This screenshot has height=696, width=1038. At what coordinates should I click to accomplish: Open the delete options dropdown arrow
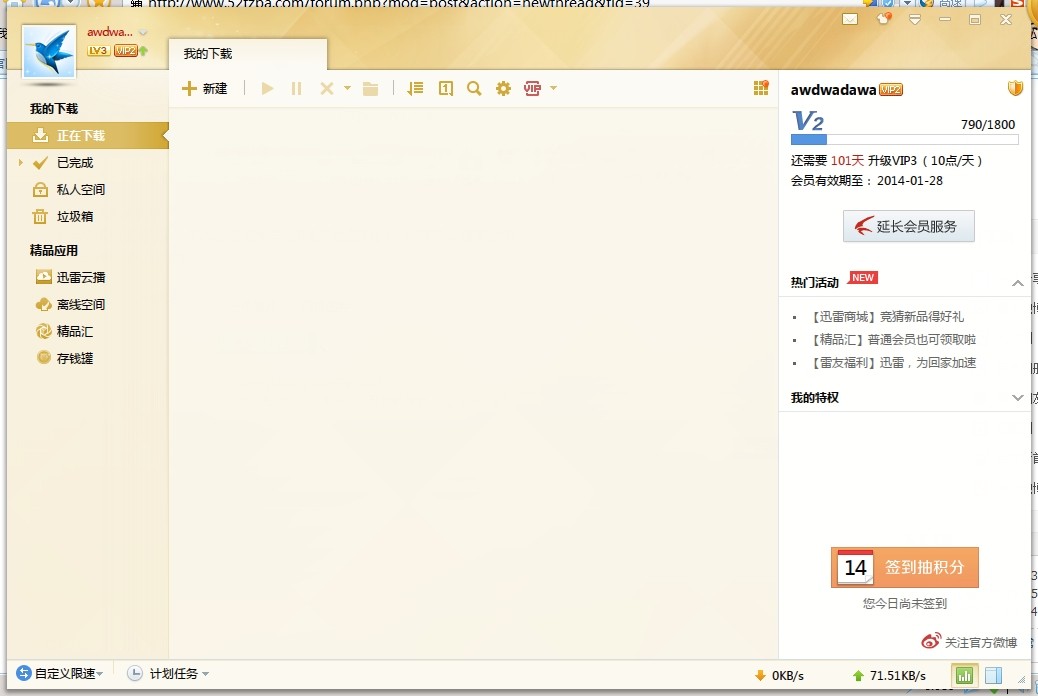348,88
